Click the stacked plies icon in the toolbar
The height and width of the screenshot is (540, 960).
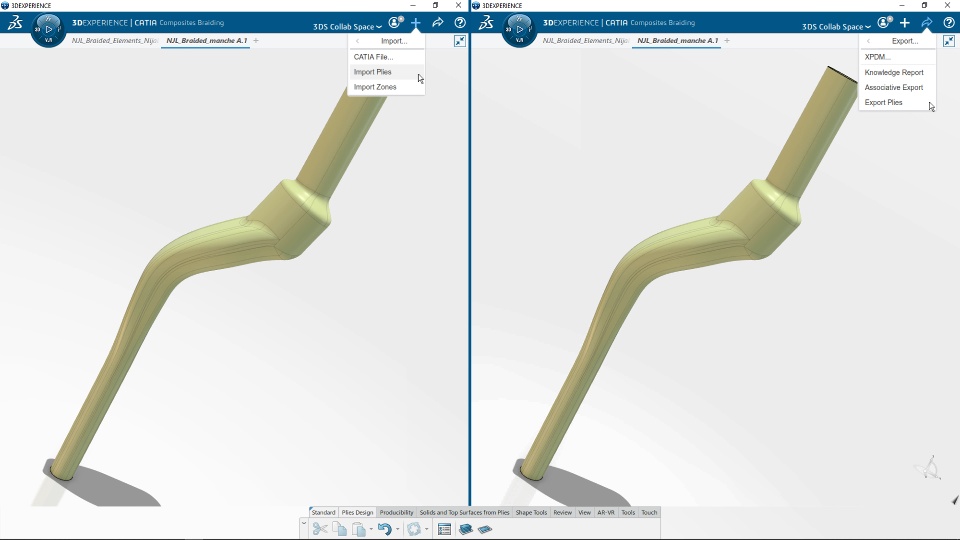coord(465,529)
